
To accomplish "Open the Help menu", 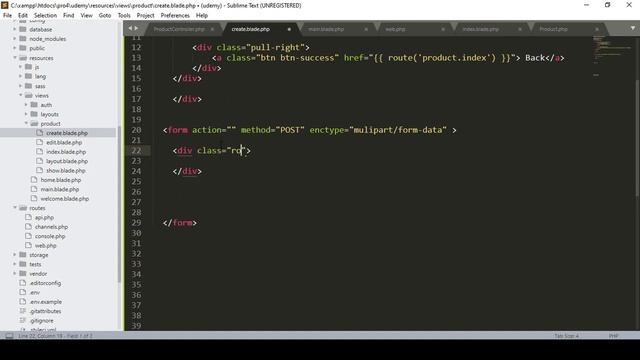I will [202, 15].
